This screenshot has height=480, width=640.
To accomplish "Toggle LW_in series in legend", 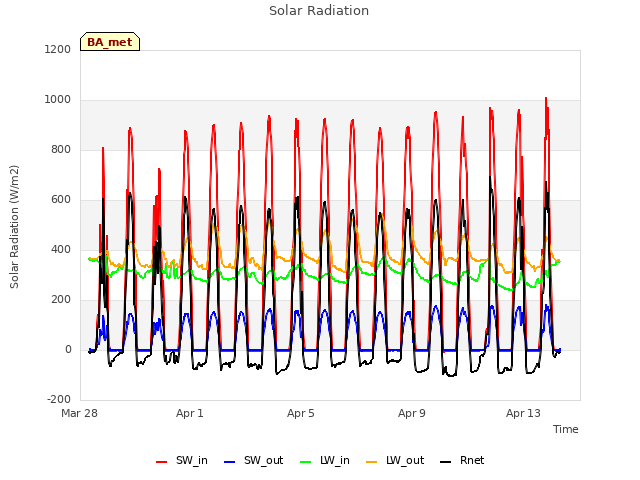I will (325, 460).
